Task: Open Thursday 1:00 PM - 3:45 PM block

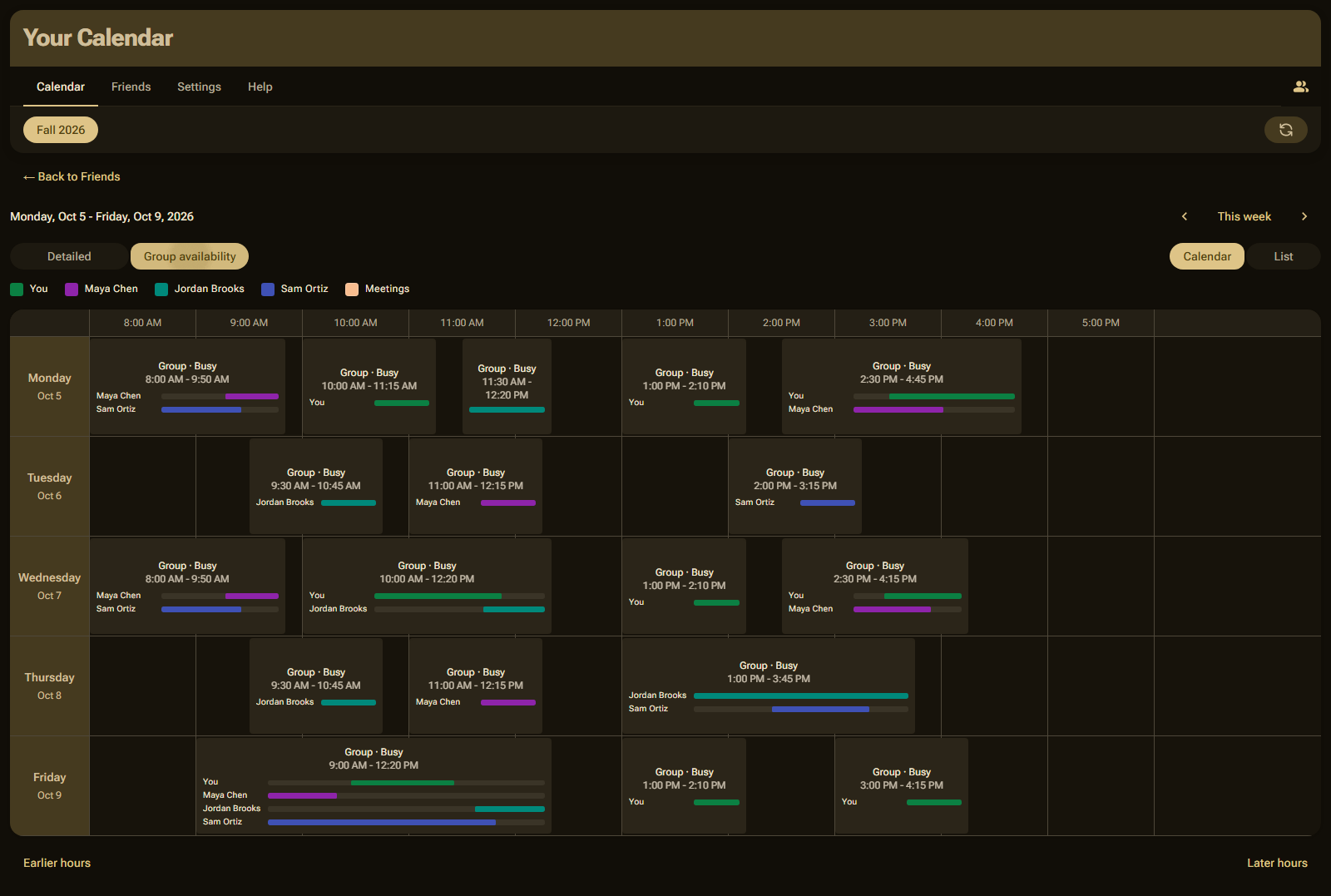Action: 769,686
